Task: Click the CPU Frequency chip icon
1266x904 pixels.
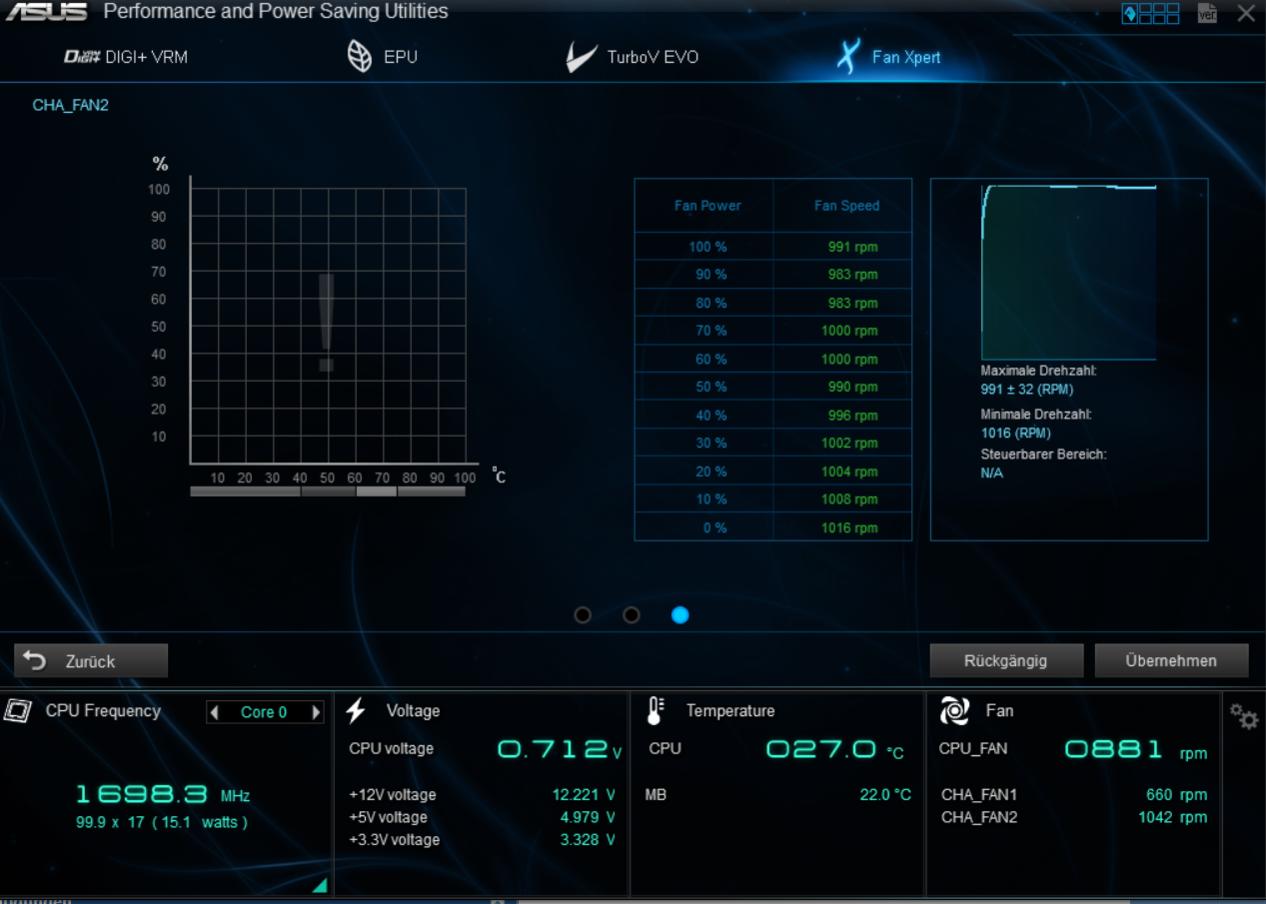Action: 18,711
